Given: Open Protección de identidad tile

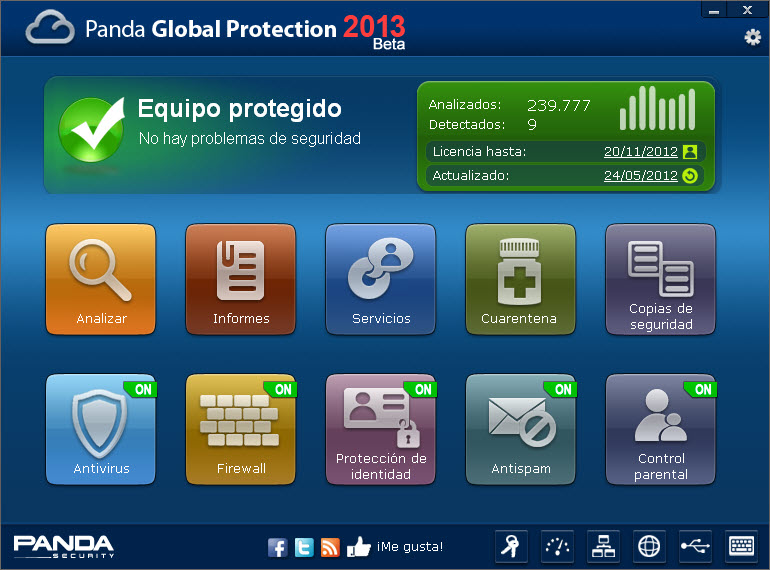Looking at the screenshot, I should 381,430.
